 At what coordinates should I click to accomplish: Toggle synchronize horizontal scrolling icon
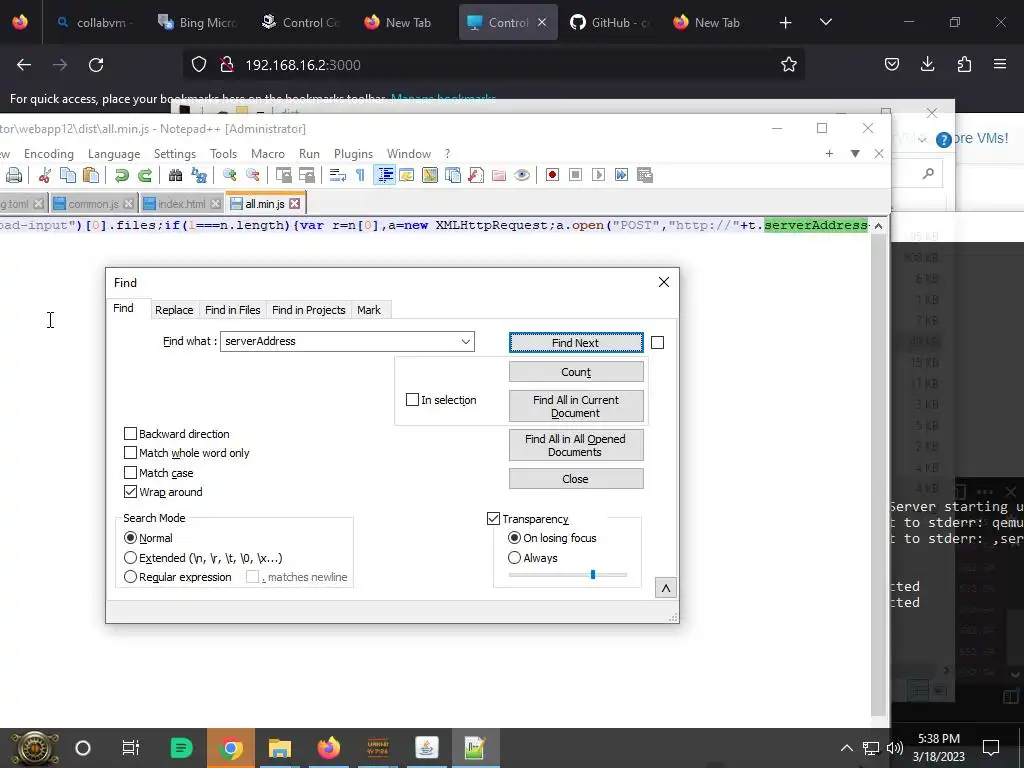[x=306, y=175]
